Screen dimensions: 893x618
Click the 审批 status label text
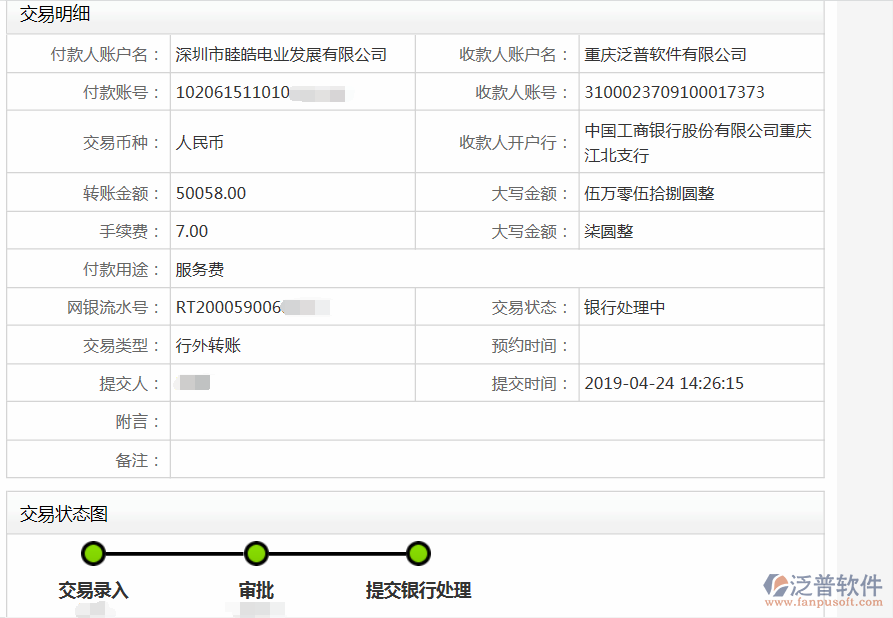(x=256, y=589)
